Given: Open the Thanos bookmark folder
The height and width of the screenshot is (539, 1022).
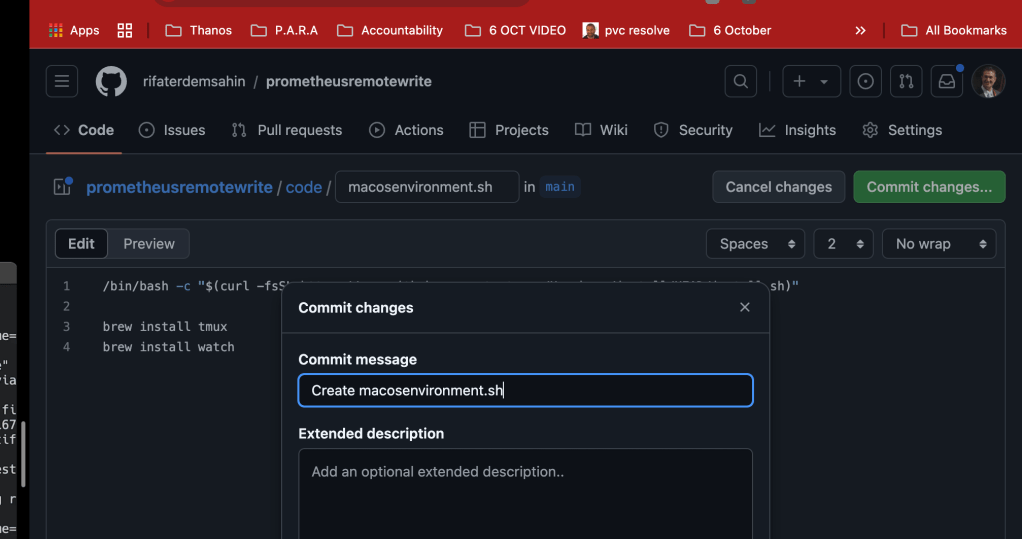Looking at the screenshot, I should tap(199, 30).
